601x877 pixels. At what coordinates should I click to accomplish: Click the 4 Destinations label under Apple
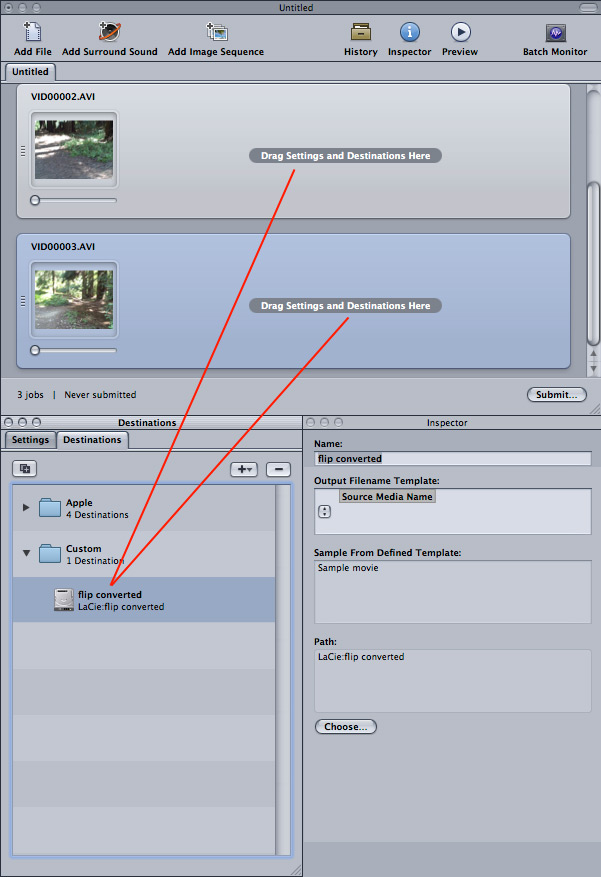click(97, 515)
